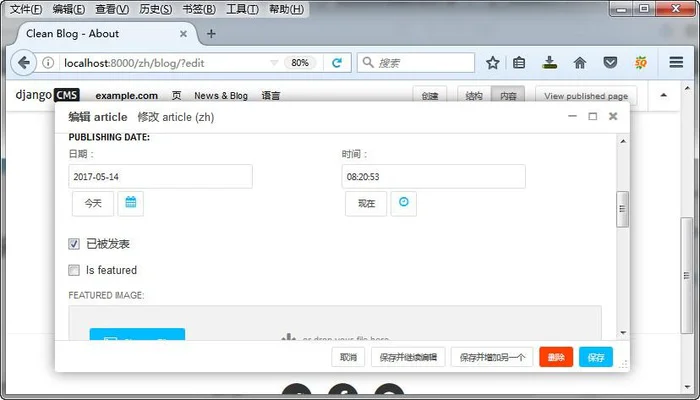This screenshot has height=400, width=700.
Task: Click the 日期 input field
Action: coord(160,176)
